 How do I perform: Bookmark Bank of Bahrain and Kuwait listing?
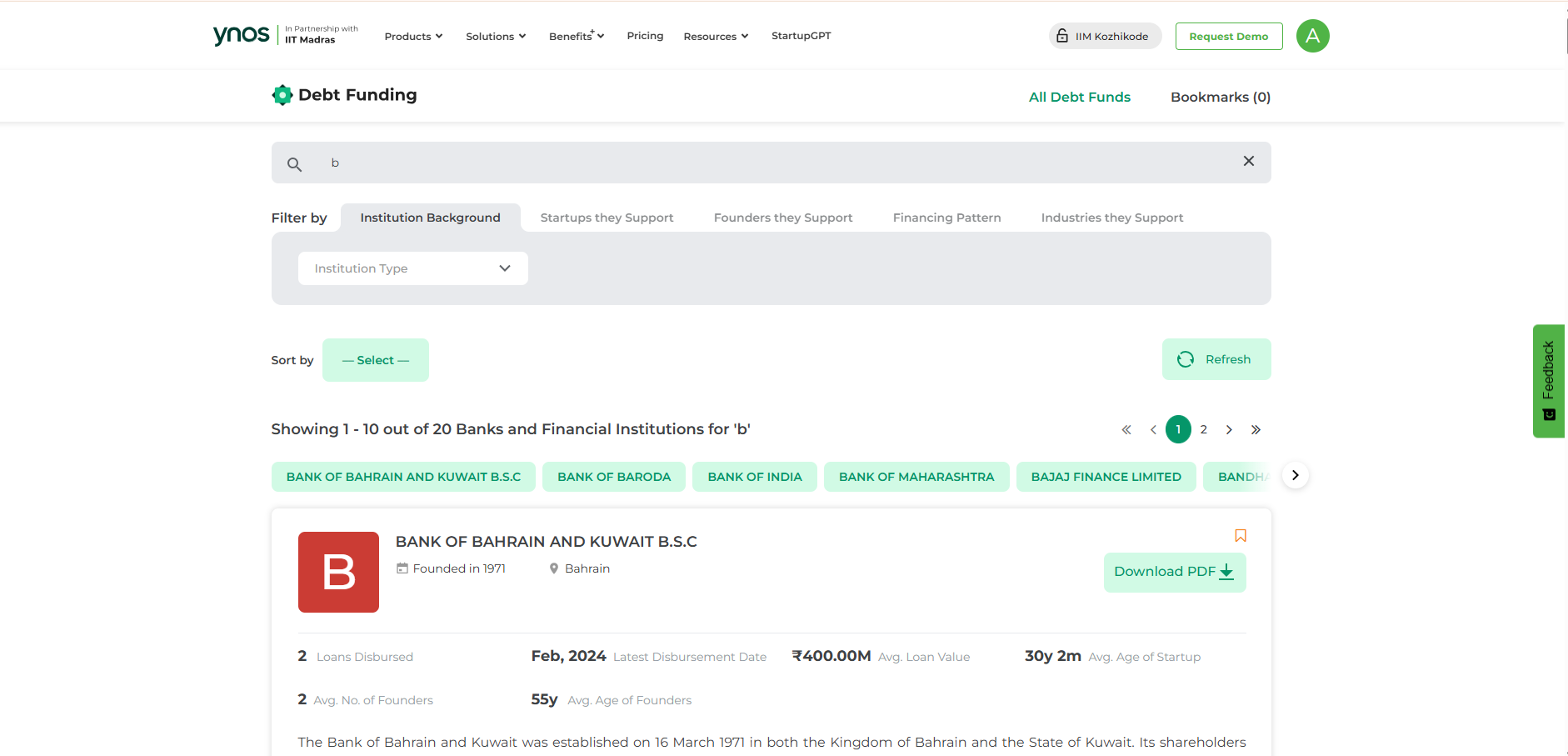1240,536
